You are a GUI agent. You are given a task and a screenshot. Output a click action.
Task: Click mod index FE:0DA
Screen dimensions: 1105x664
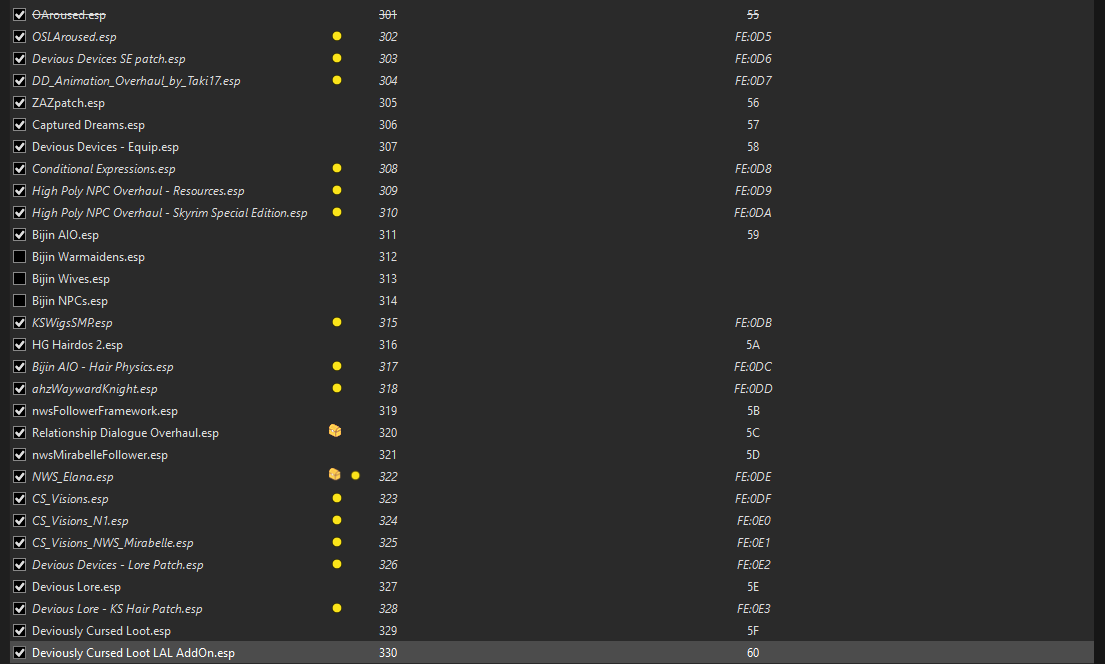point(753,212)
